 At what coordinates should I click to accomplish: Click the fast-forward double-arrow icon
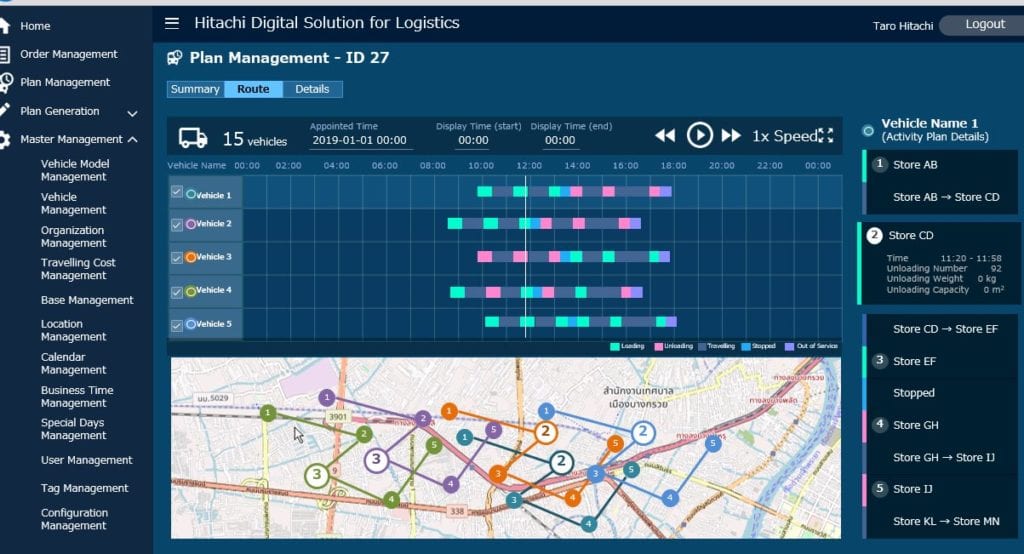(731, 135)
